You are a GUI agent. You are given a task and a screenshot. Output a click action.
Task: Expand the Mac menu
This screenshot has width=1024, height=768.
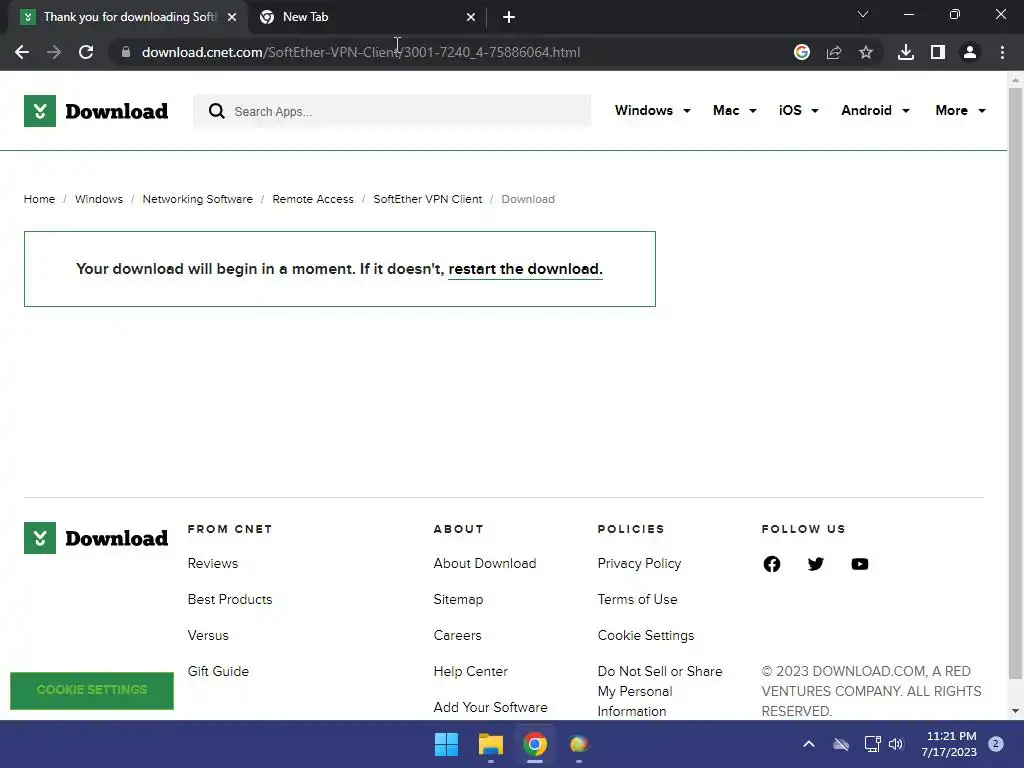735,110
